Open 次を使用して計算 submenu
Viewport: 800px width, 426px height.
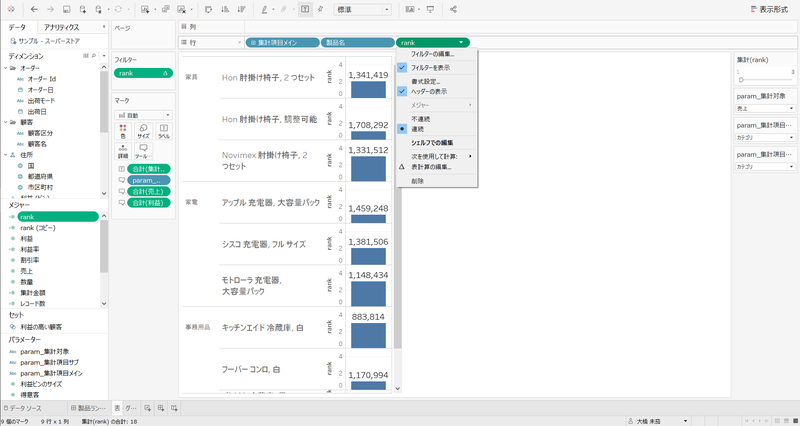coord(436,156)
